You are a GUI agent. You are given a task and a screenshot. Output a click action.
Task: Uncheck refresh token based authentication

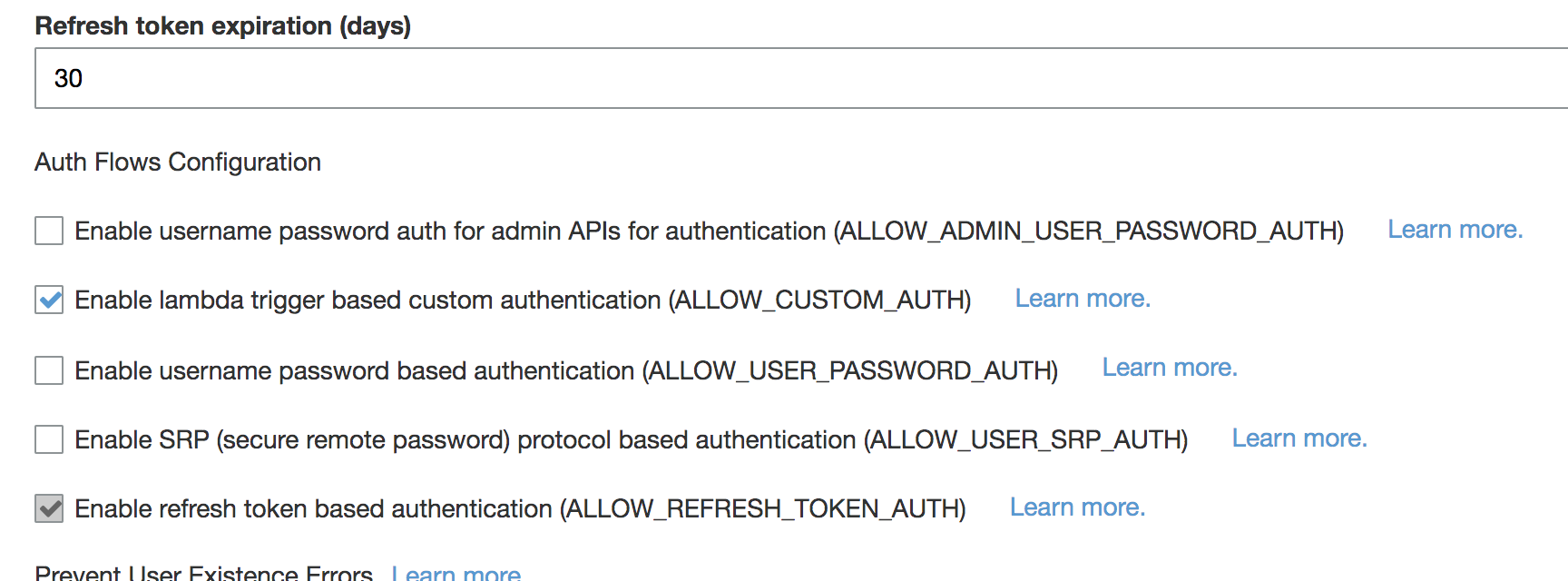[48, 508]
